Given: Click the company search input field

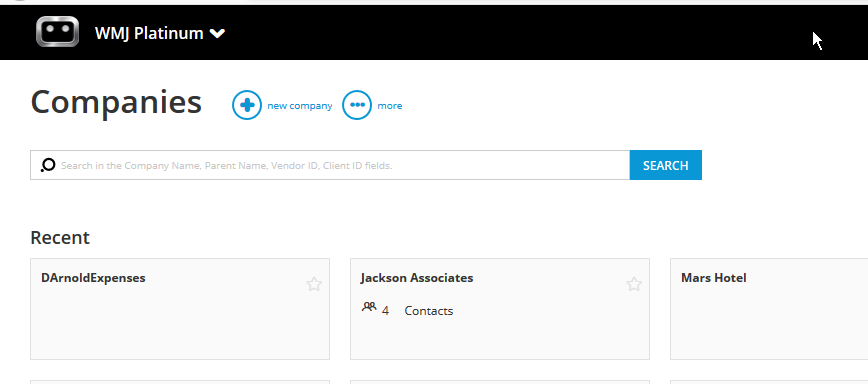Looking at the screenshot, I should (330, 165).
